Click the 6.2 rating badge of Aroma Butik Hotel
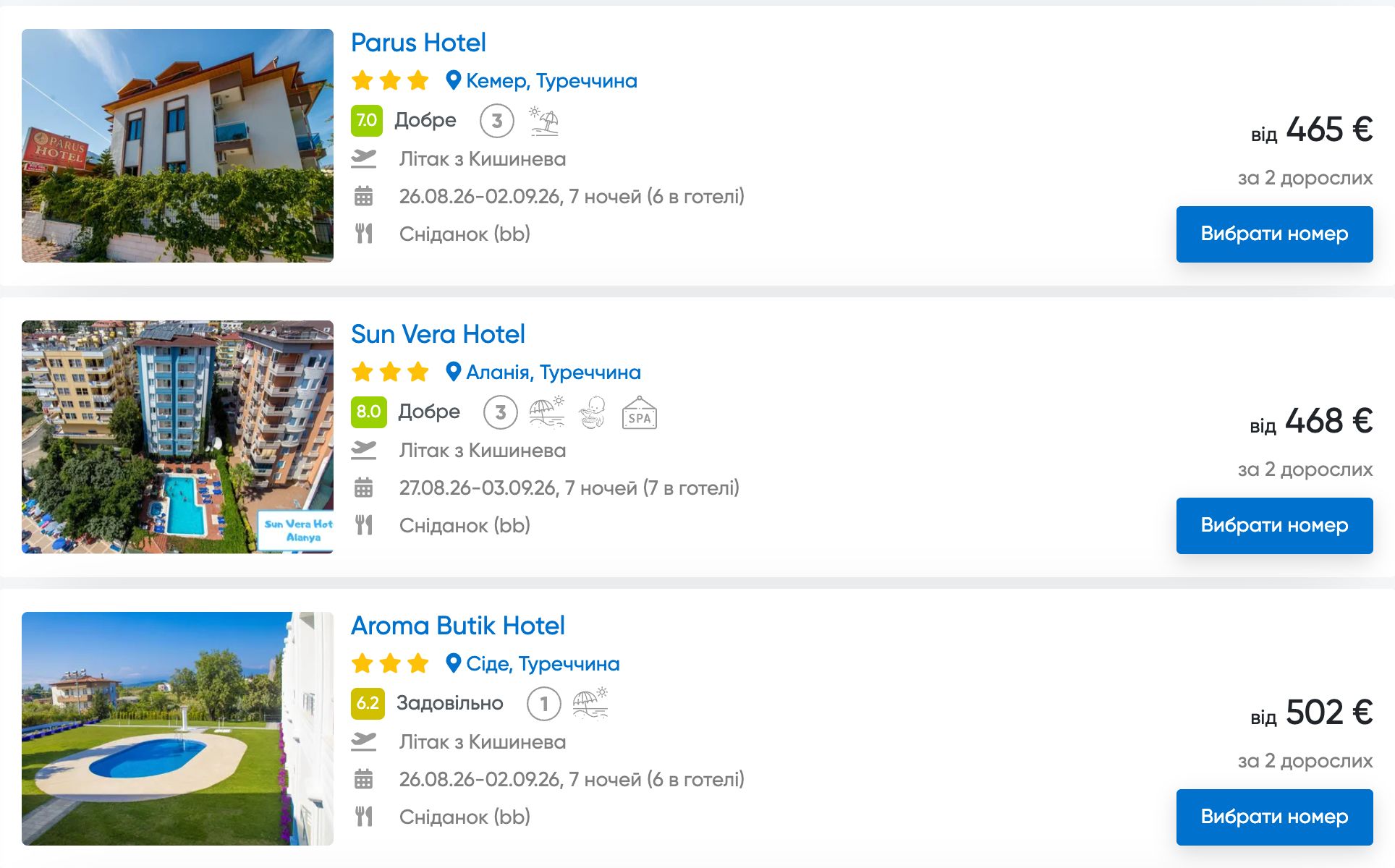The image size is (1395, 868). 368,703
